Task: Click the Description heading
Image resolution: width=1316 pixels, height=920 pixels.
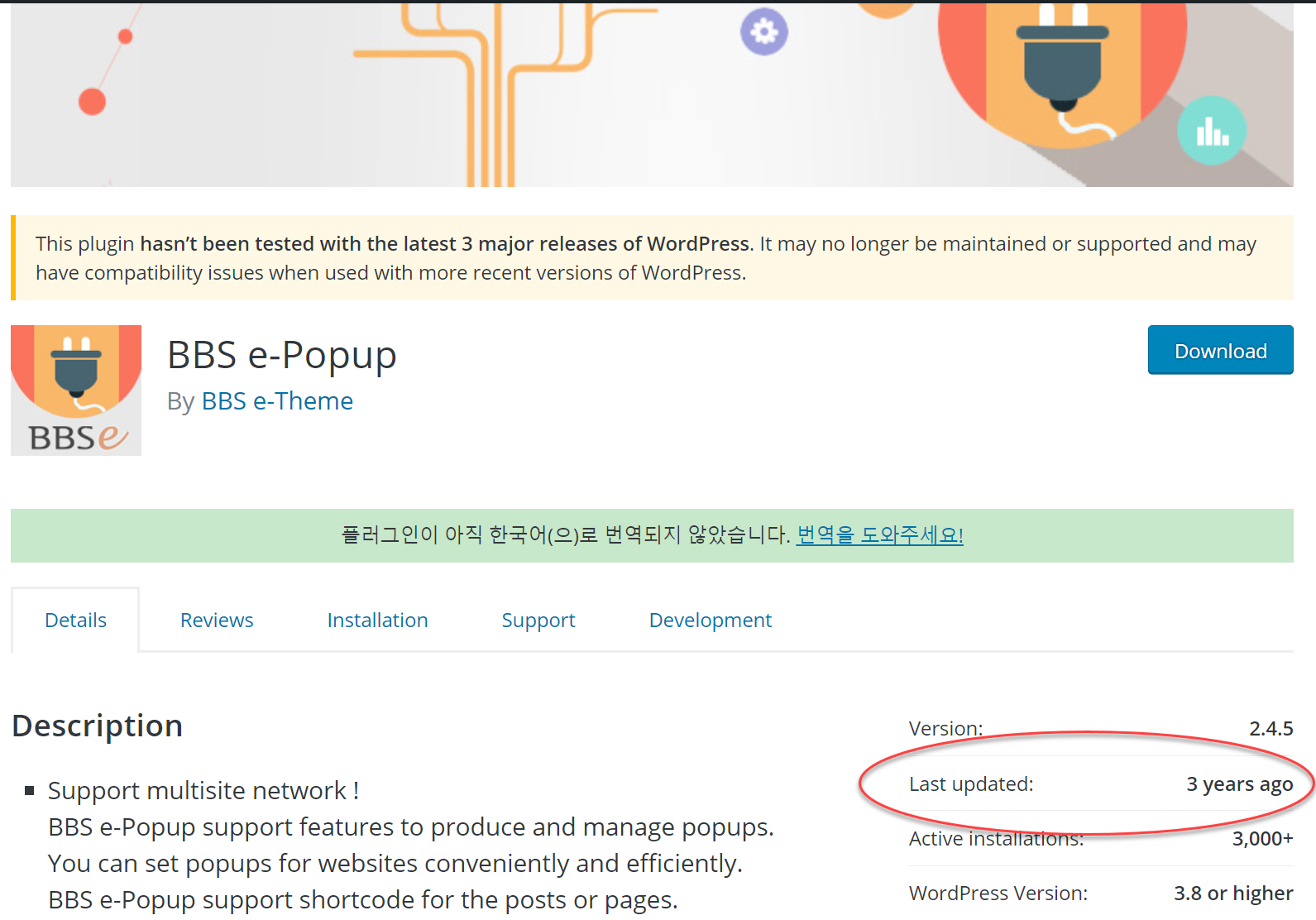Action: 98,726
